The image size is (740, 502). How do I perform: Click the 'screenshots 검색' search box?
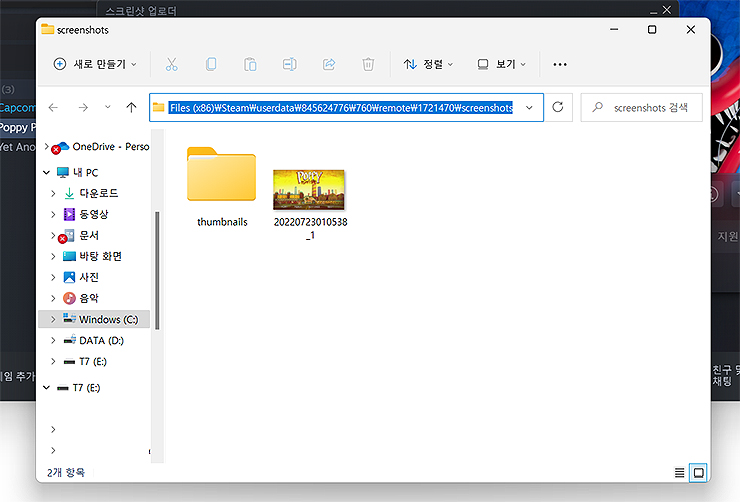(x=641, y=108)
